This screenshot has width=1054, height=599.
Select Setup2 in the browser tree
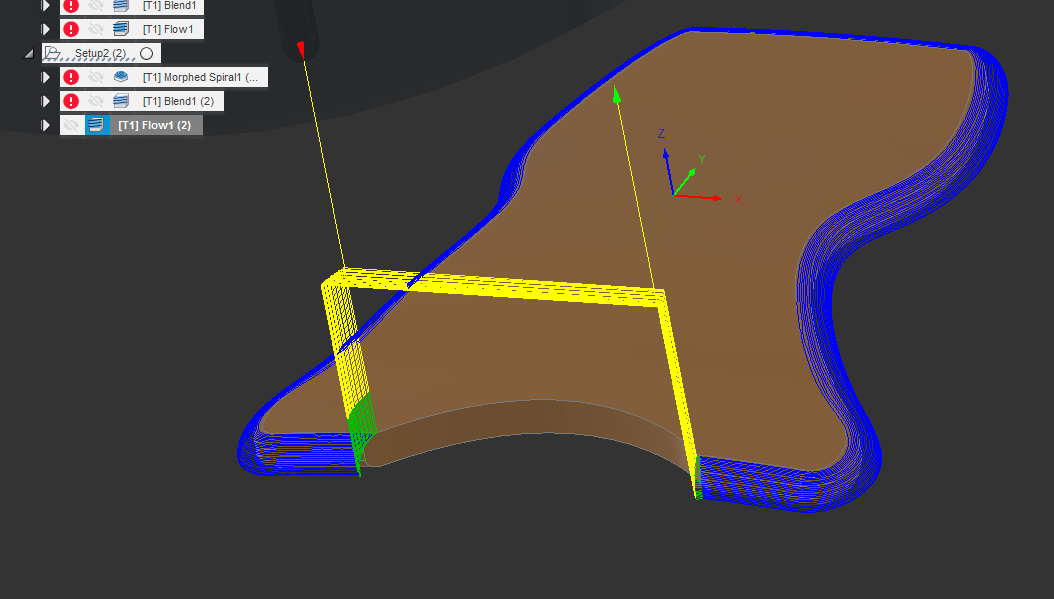[x=100, y=53]
